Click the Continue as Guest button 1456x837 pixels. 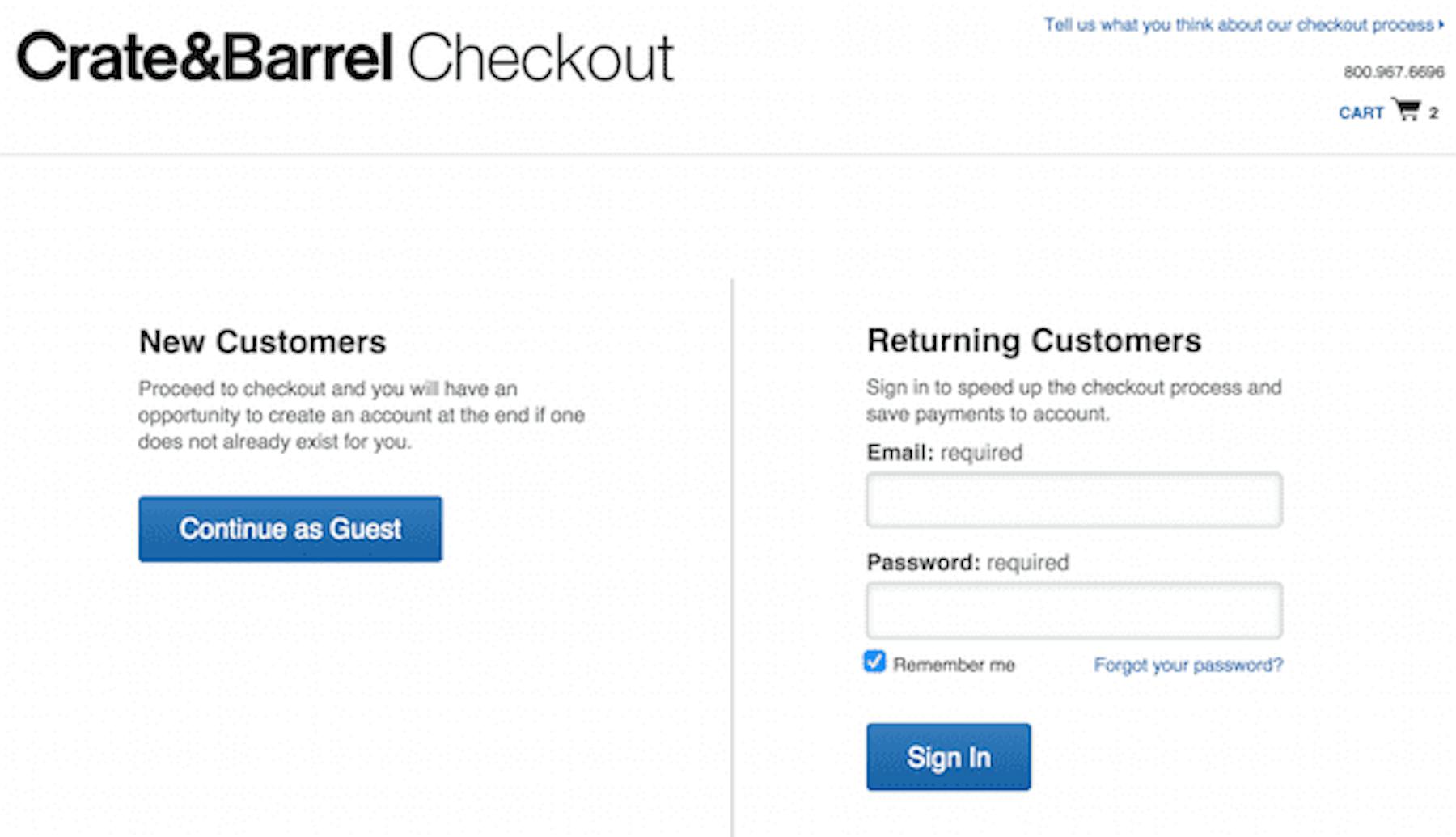coord(290,529)
